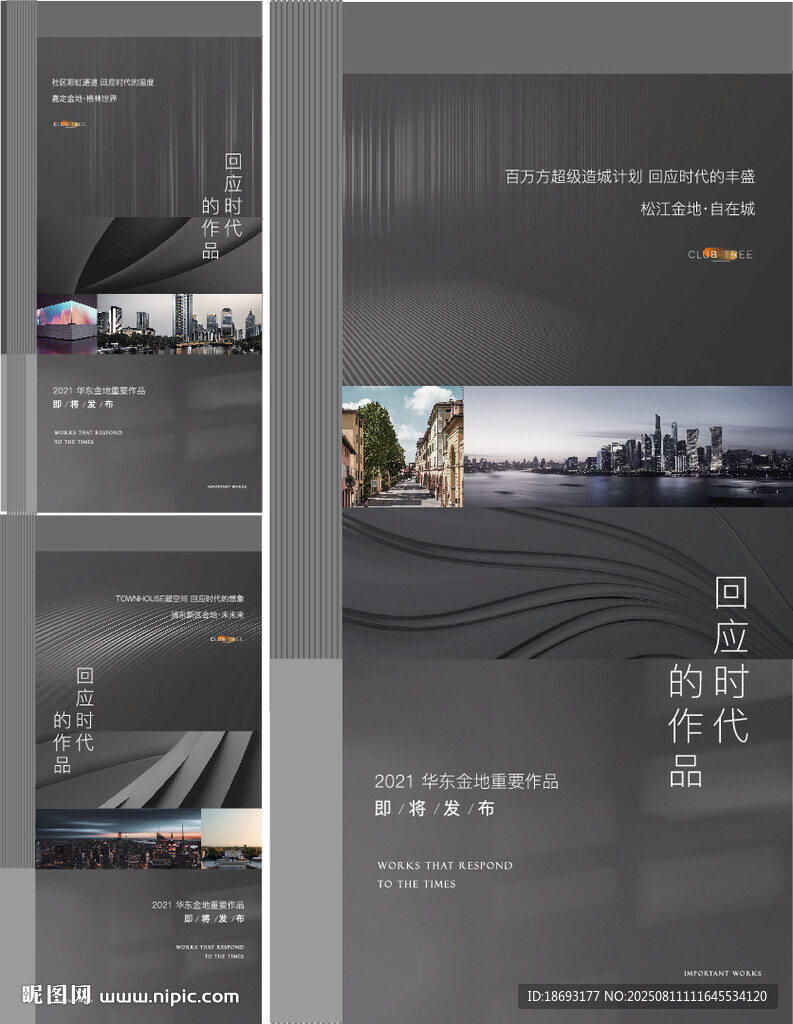
Task: Click '即/将/发/布' in the 格林世界 poster
Action: (83, 404)
